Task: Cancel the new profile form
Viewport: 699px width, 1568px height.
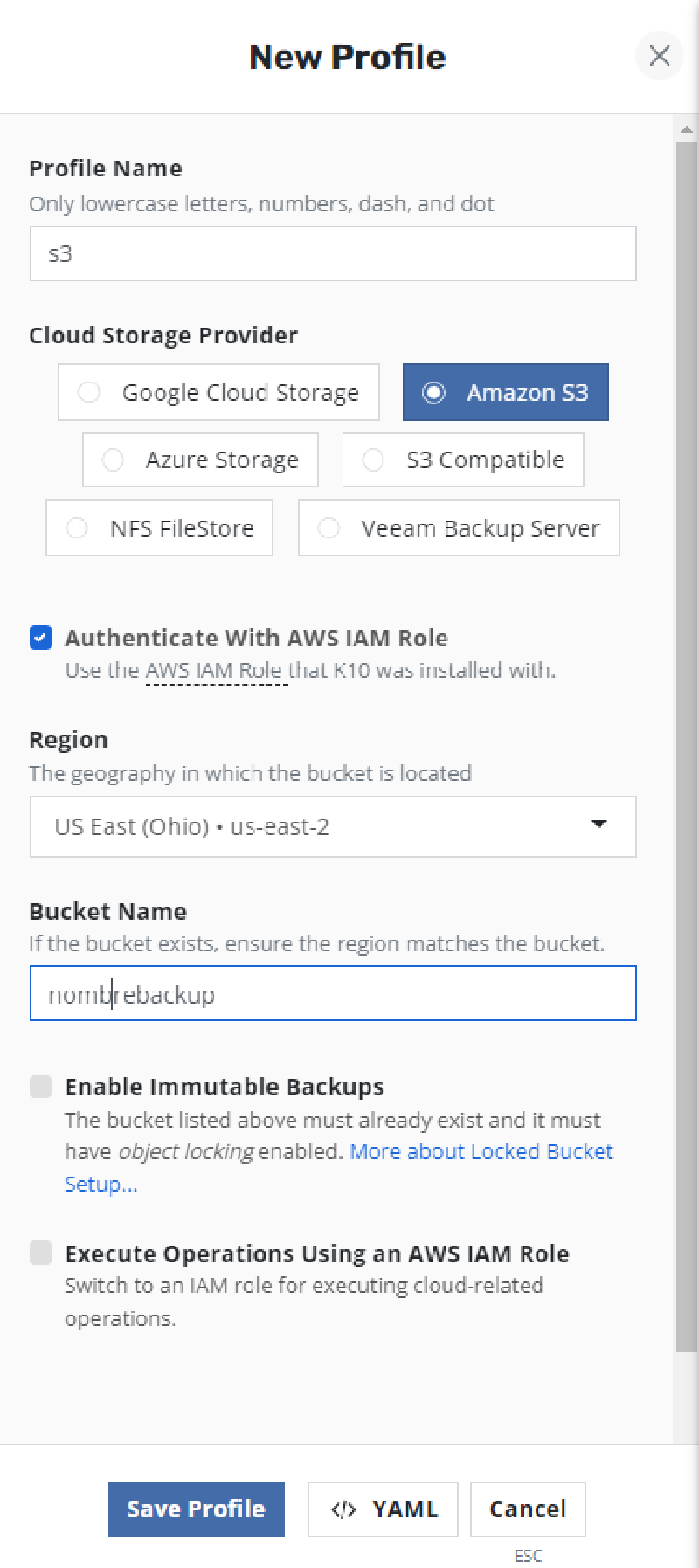Action: (528, 1509)
